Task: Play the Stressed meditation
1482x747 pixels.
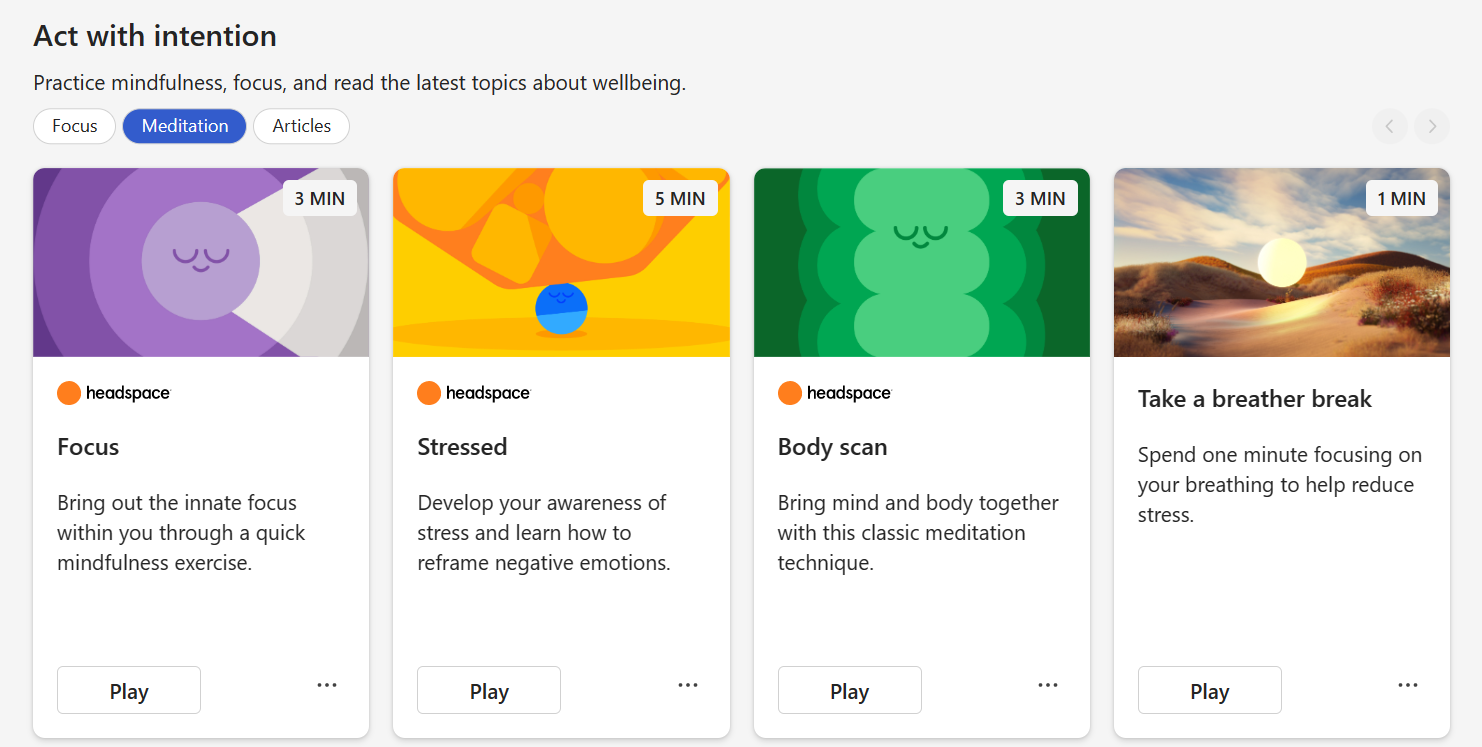Action: click(489, 691)
